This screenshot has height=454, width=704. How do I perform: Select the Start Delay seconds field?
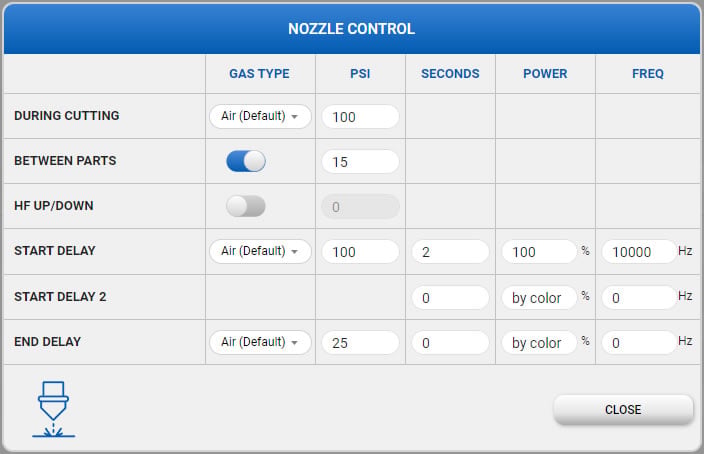pyautogui.click(x=450, y=251)
